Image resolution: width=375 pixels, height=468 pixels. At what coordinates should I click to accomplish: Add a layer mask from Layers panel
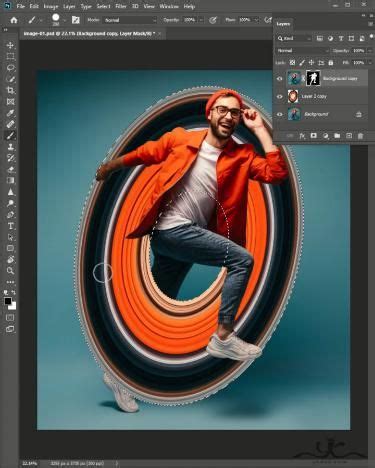(314, 136)
